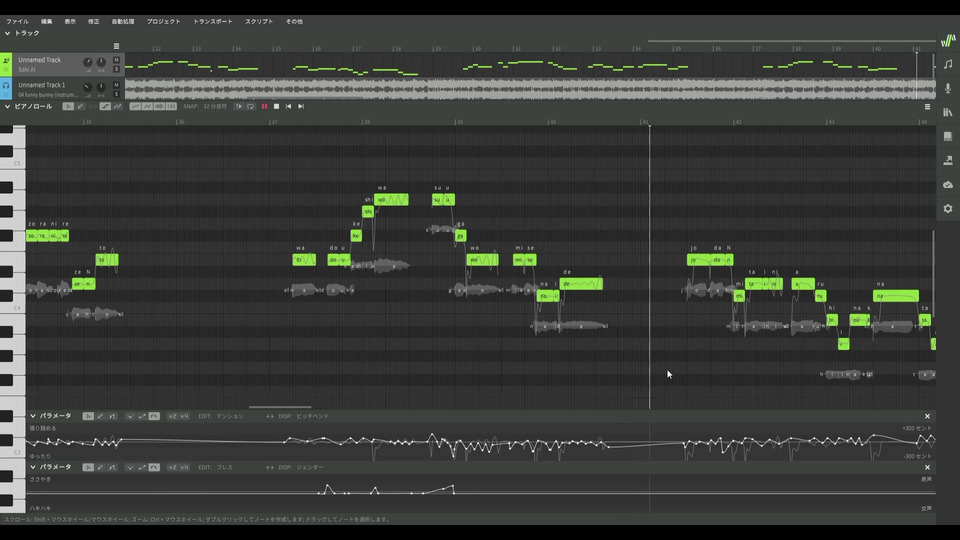The height and width of the screenshot is (540, 960).
Task: Open DISP ジェンダー parameter dropdown
Action: pyautogui.click(x=310, y=467)
